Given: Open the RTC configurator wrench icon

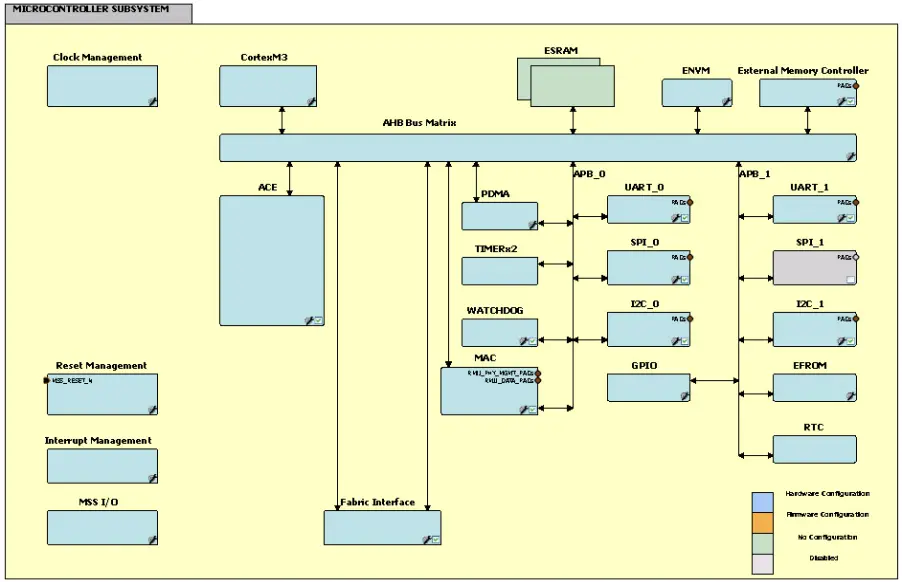Looking at the screenshot, I should [x=847, y=458].
